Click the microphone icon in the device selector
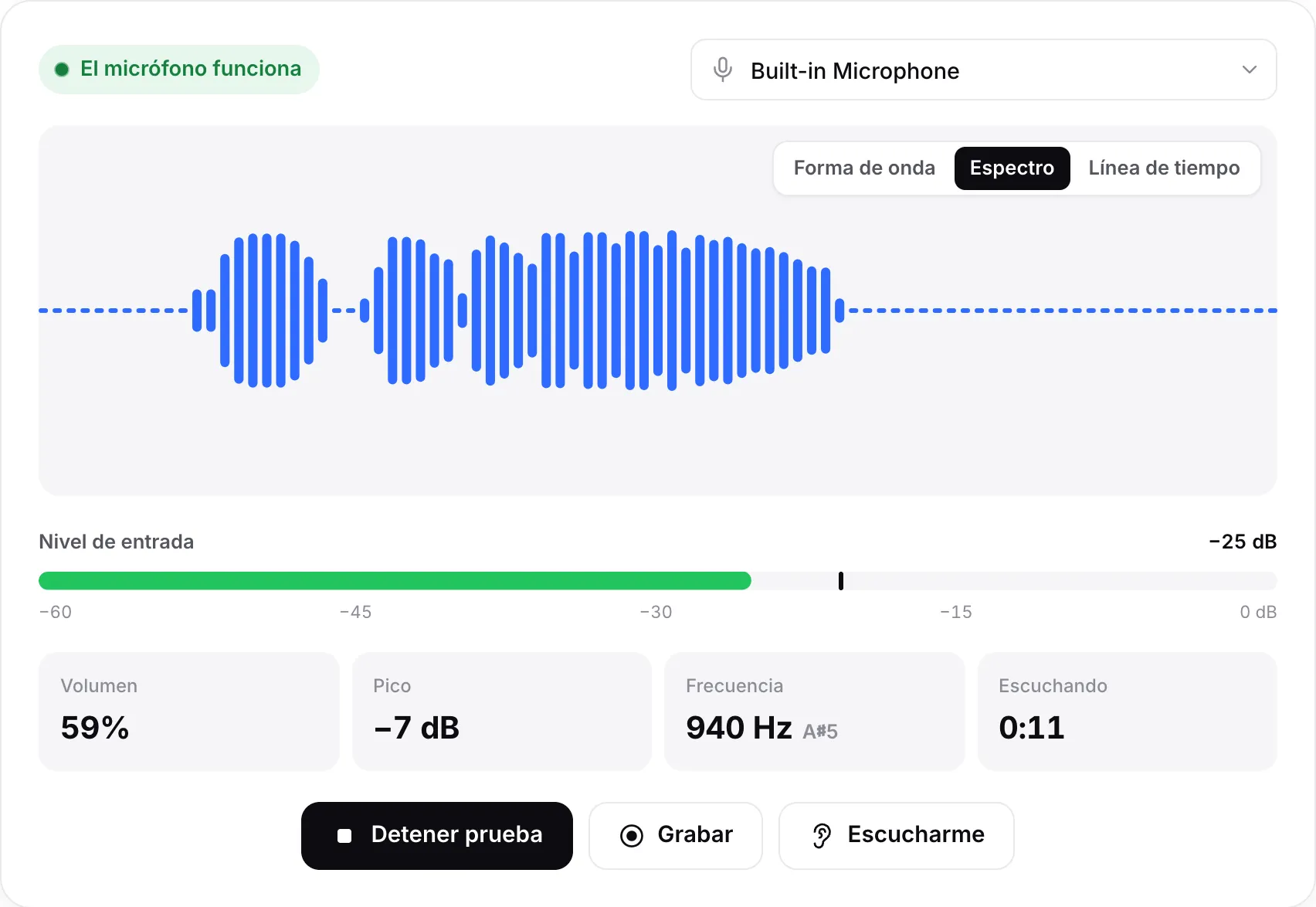The image size is (1316, 907). pyautogui.click(x=723, y=70)
